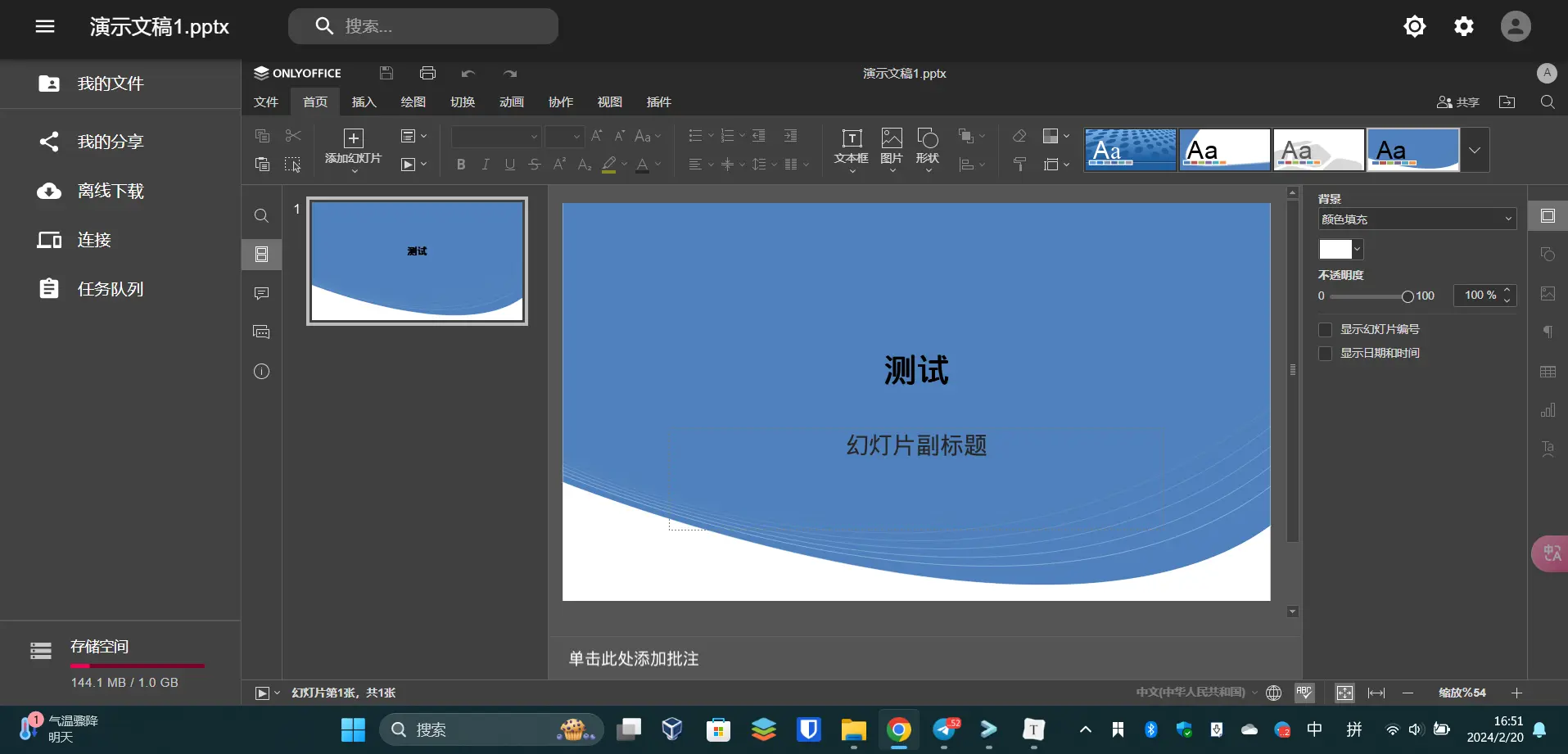Screen dimensions: 1568x754
Task: Toggle superscript formatting
Action: 559,165
